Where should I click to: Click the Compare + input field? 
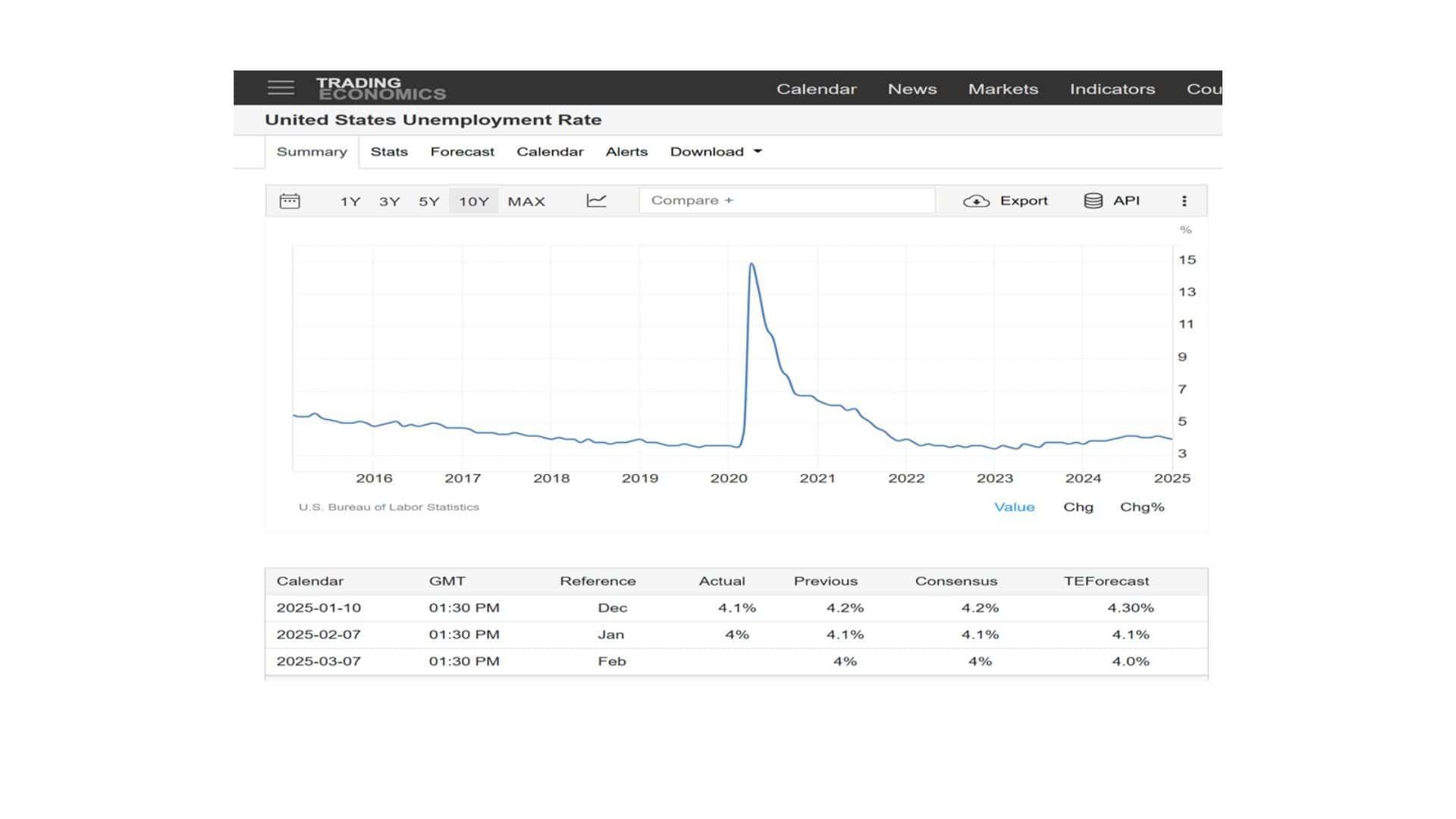(x=786, y=200)
